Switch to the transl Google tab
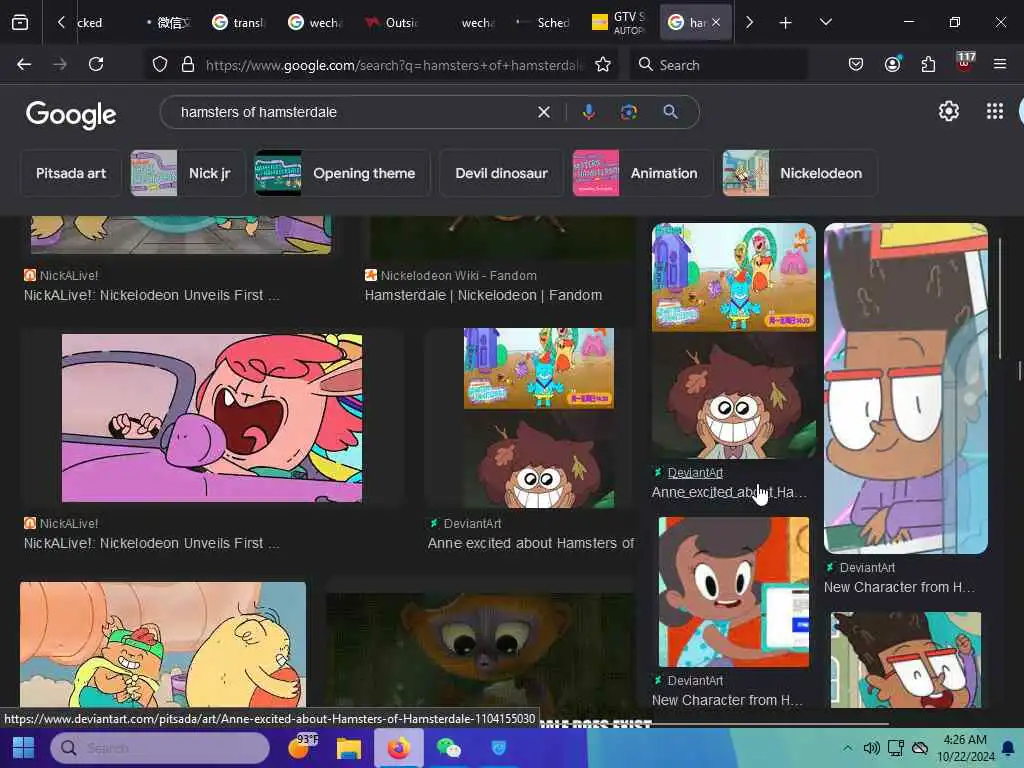Image resolution: width=1024 pixels, height=768 pixels. 239,23
